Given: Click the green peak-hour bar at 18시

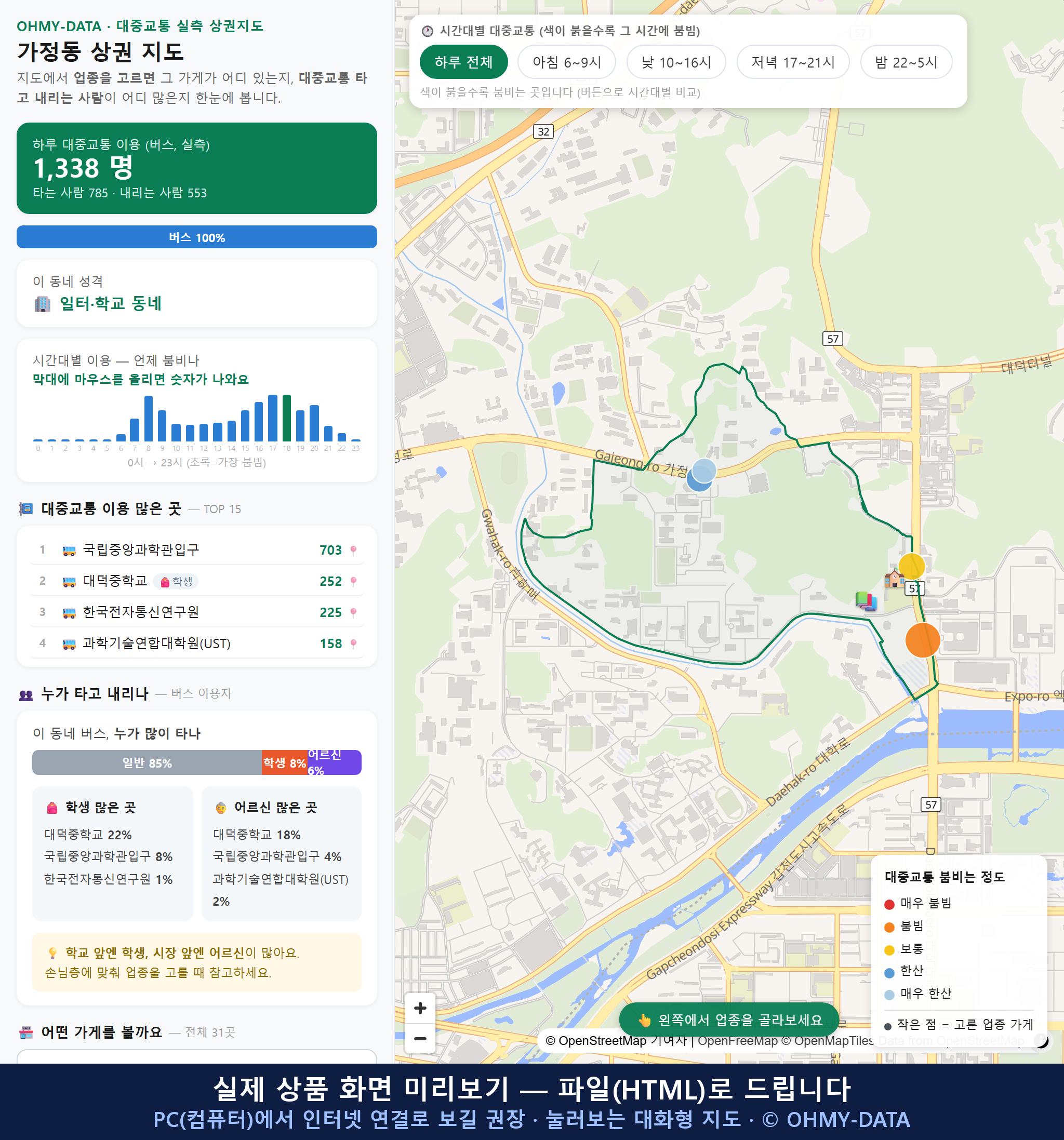Looking at the screenshot, I should [287, 418].
